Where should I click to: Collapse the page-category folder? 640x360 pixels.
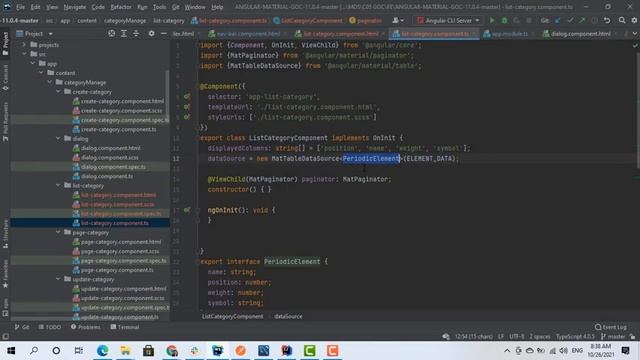coord(58,232)
